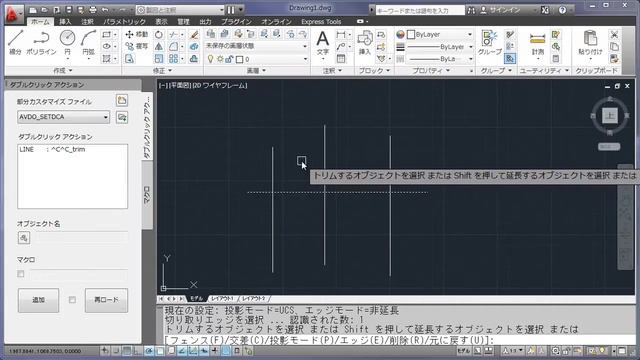Expand the 画層 panel
640x360 pixels.
pos(256,71)
